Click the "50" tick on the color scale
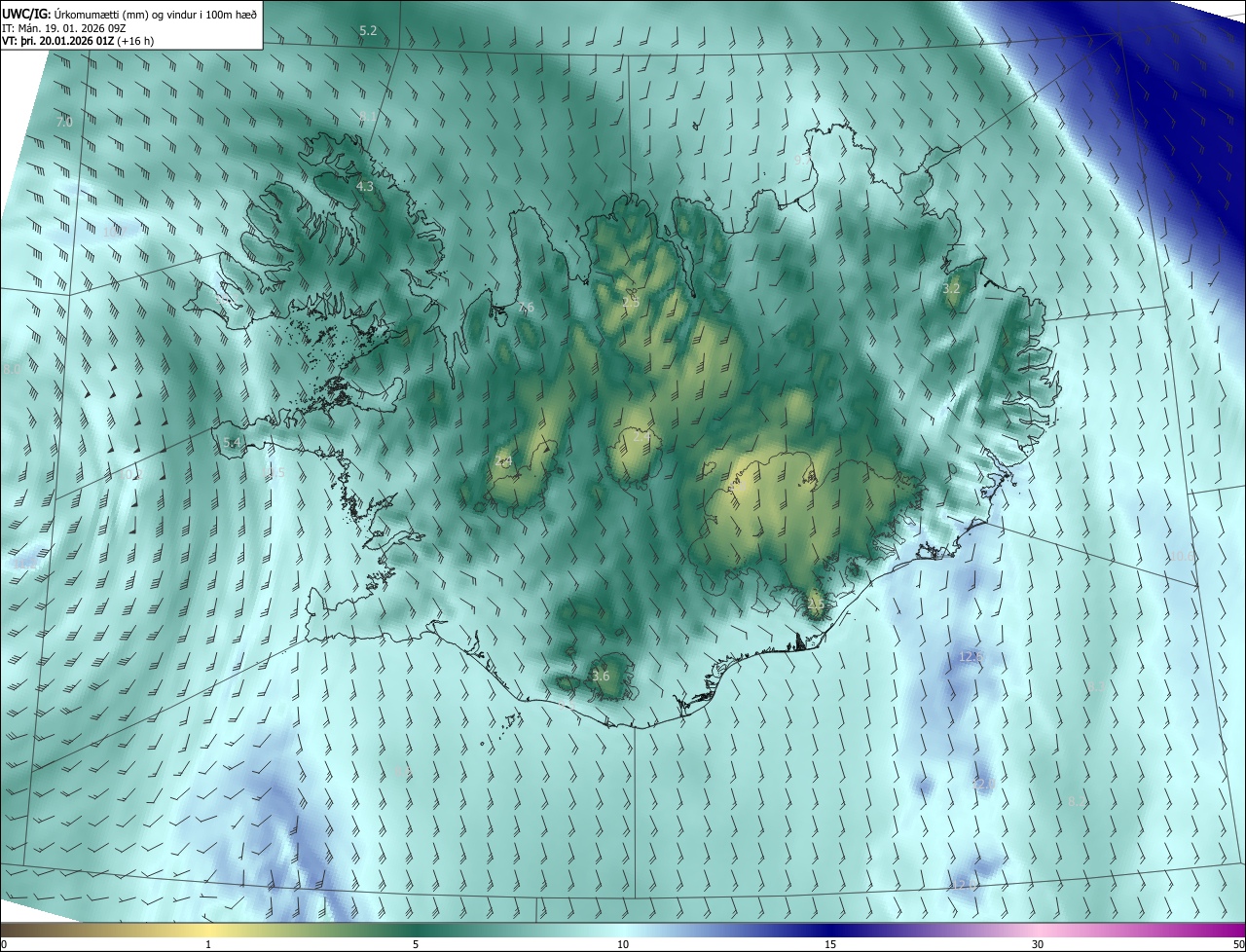Viewport: 1246px width, 952px height. point(1238,944)
